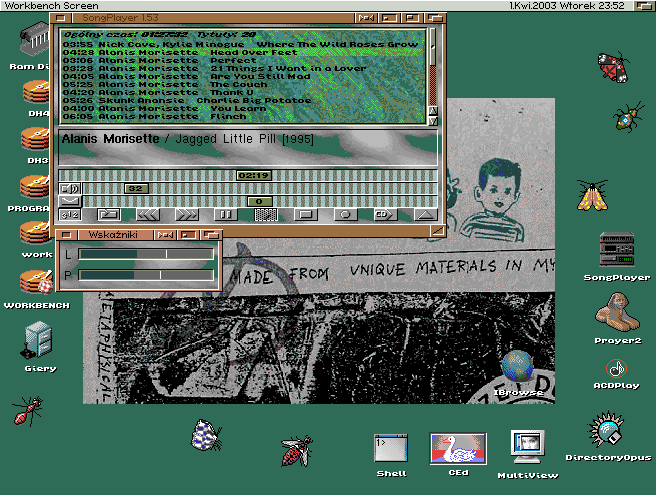The image size is (656, 495).
Task: Select the track Perfect in the playlist
Action: click(x=243, y=60)
